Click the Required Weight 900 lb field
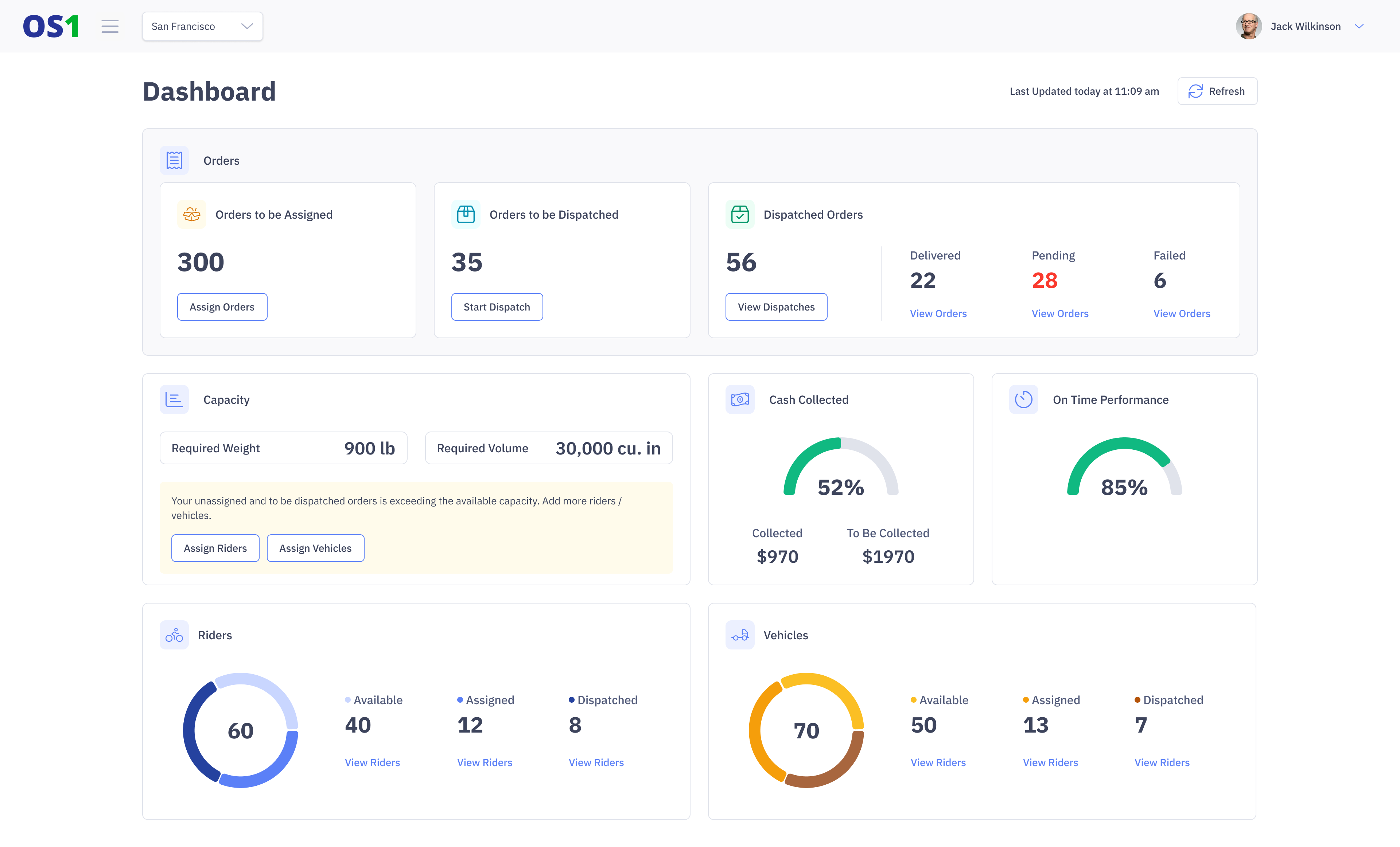This screenshot has height=847, width=1400. 284,448
